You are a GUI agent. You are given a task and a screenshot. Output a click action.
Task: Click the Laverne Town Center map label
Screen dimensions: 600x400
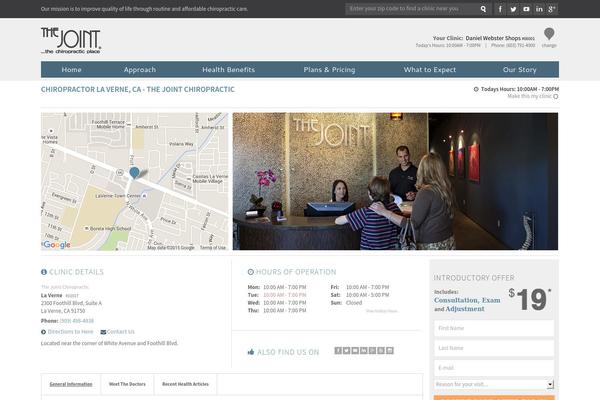point(118,196)
